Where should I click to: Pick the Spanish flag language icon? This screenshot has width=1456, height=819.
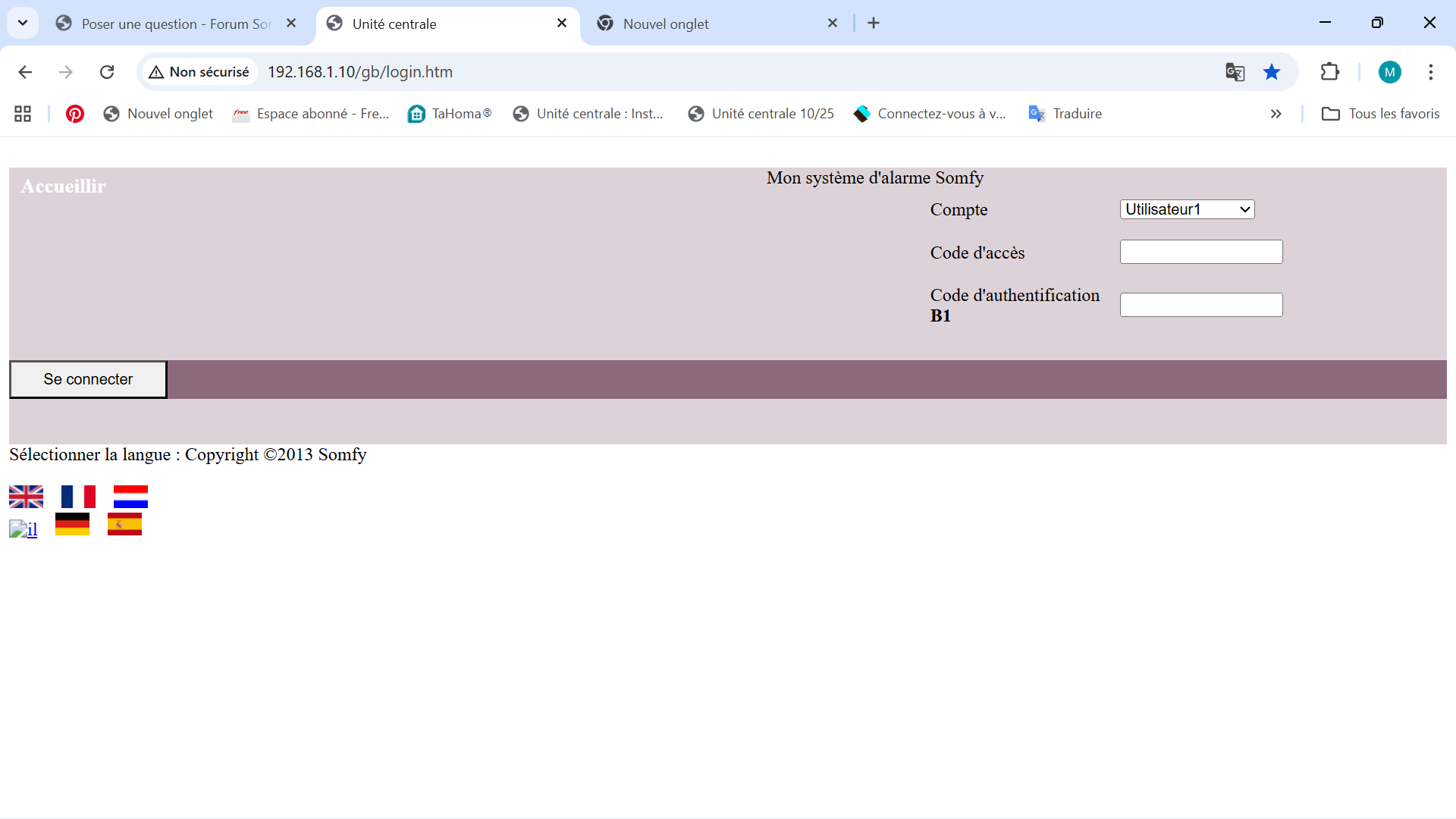(x=124, y=524)
